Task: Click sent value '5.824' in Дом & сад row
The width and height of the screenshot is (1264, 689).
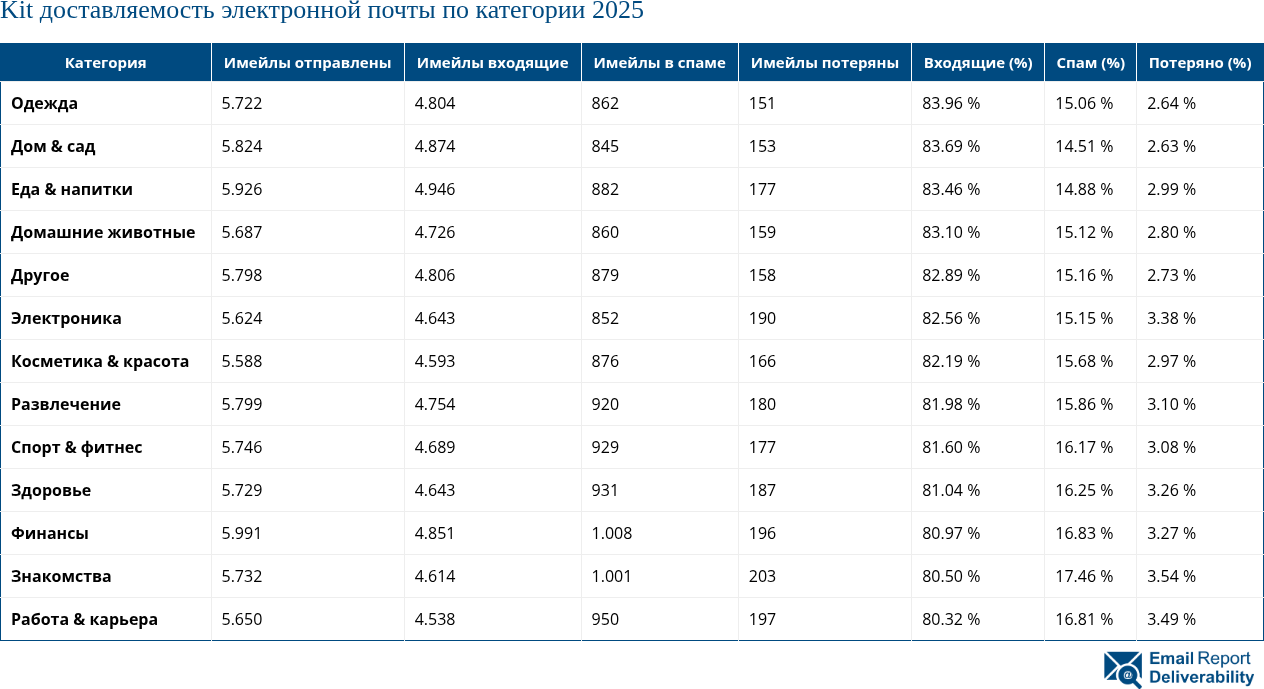Action: click(242, 146)
